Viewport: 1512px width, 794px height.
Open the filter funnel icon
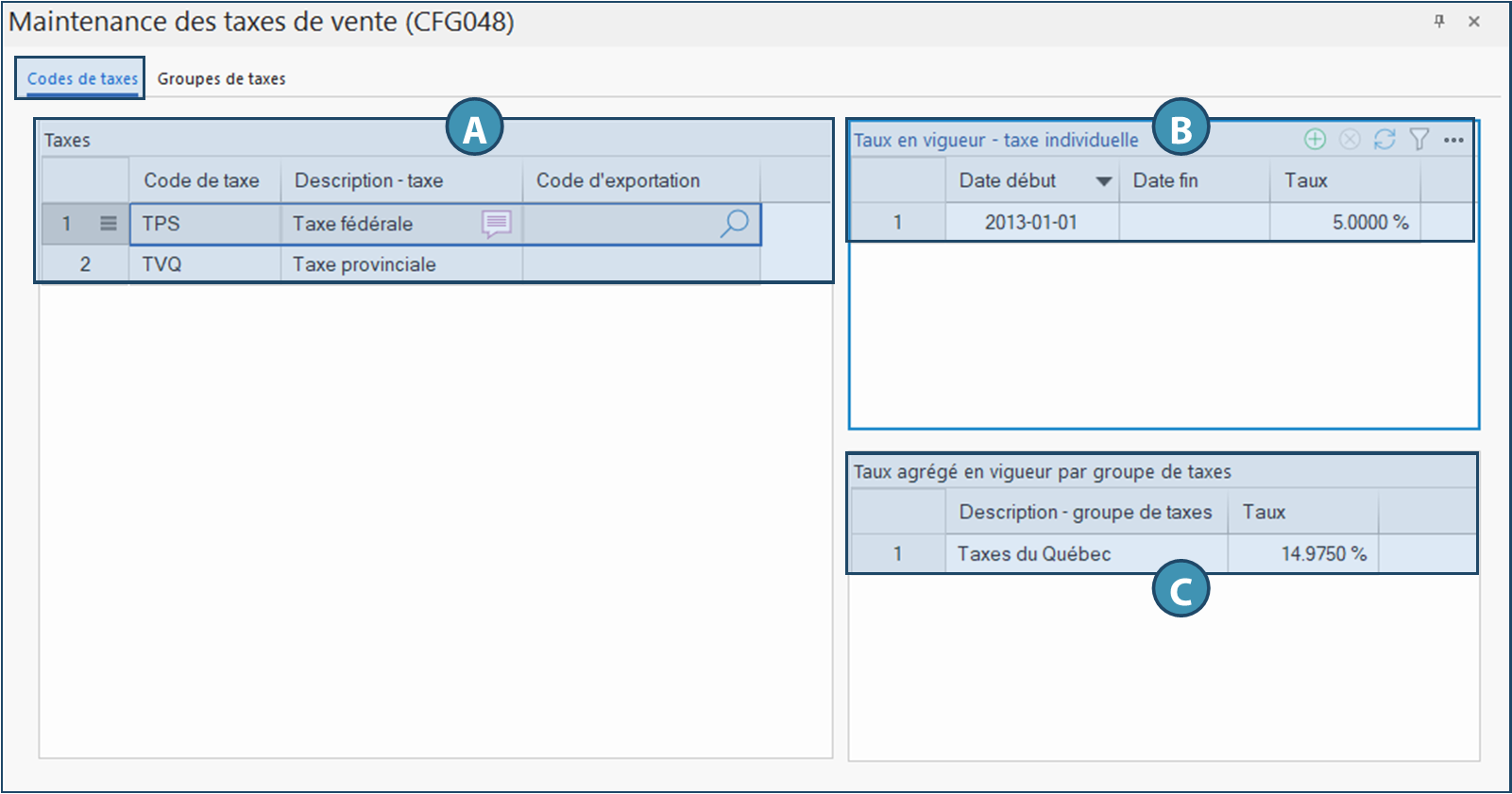point(1419,140)
